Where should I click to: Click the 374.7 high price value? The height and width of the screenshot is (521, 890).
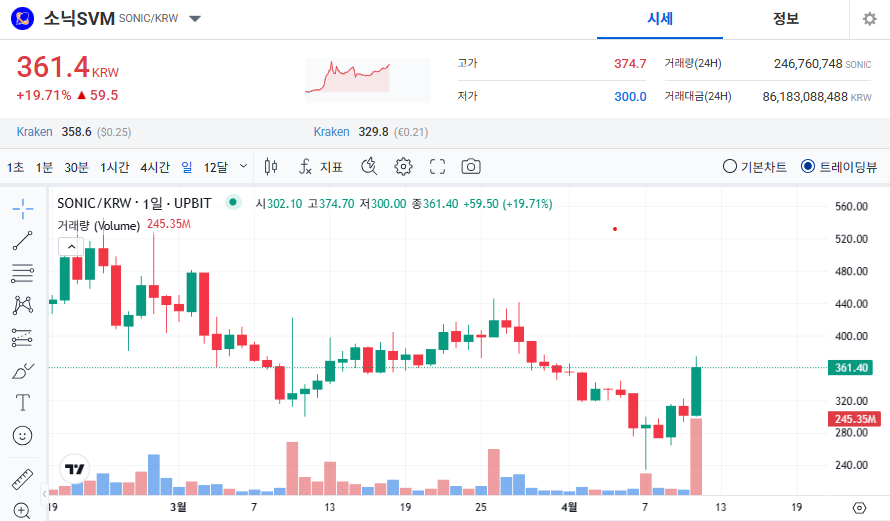click(x=630, y=64)
